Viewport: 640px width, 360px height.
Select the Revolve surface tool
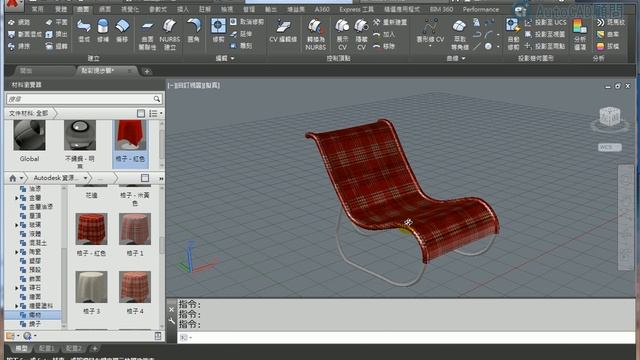57,47
